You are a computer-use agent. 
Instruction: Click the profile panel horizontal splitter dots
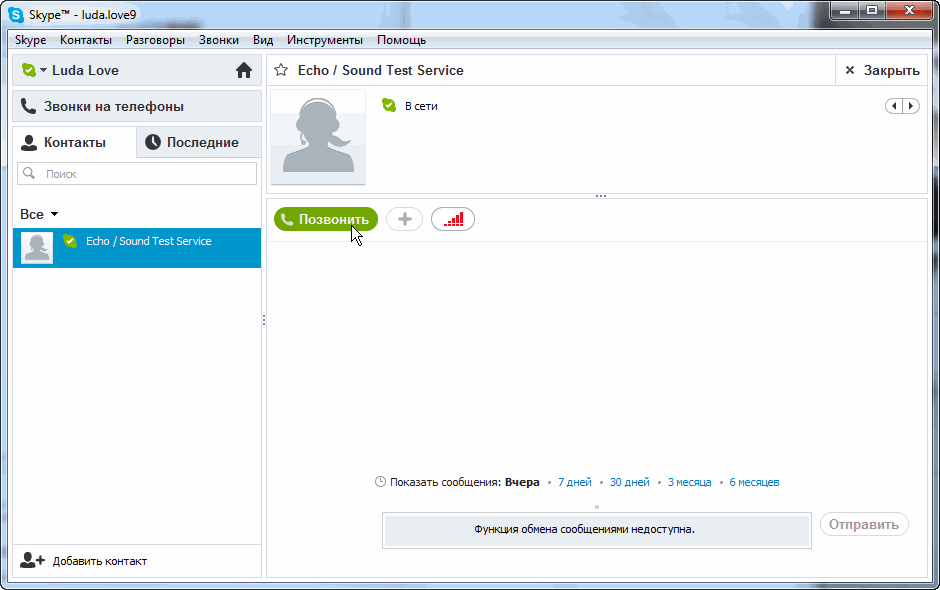tap(601, 196)
